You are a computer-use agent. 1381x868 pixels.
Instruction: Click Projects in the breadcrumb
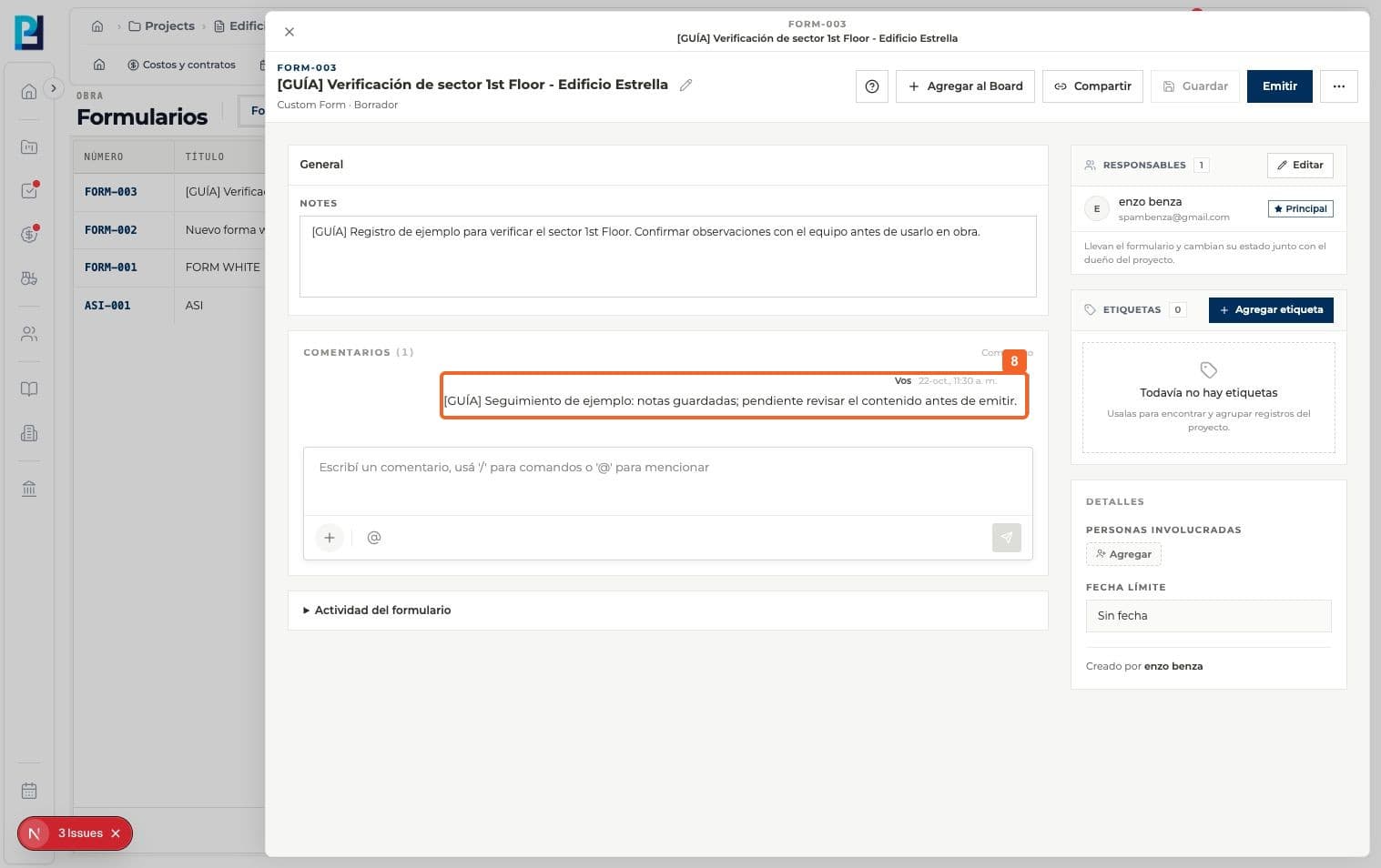point(162,26)
